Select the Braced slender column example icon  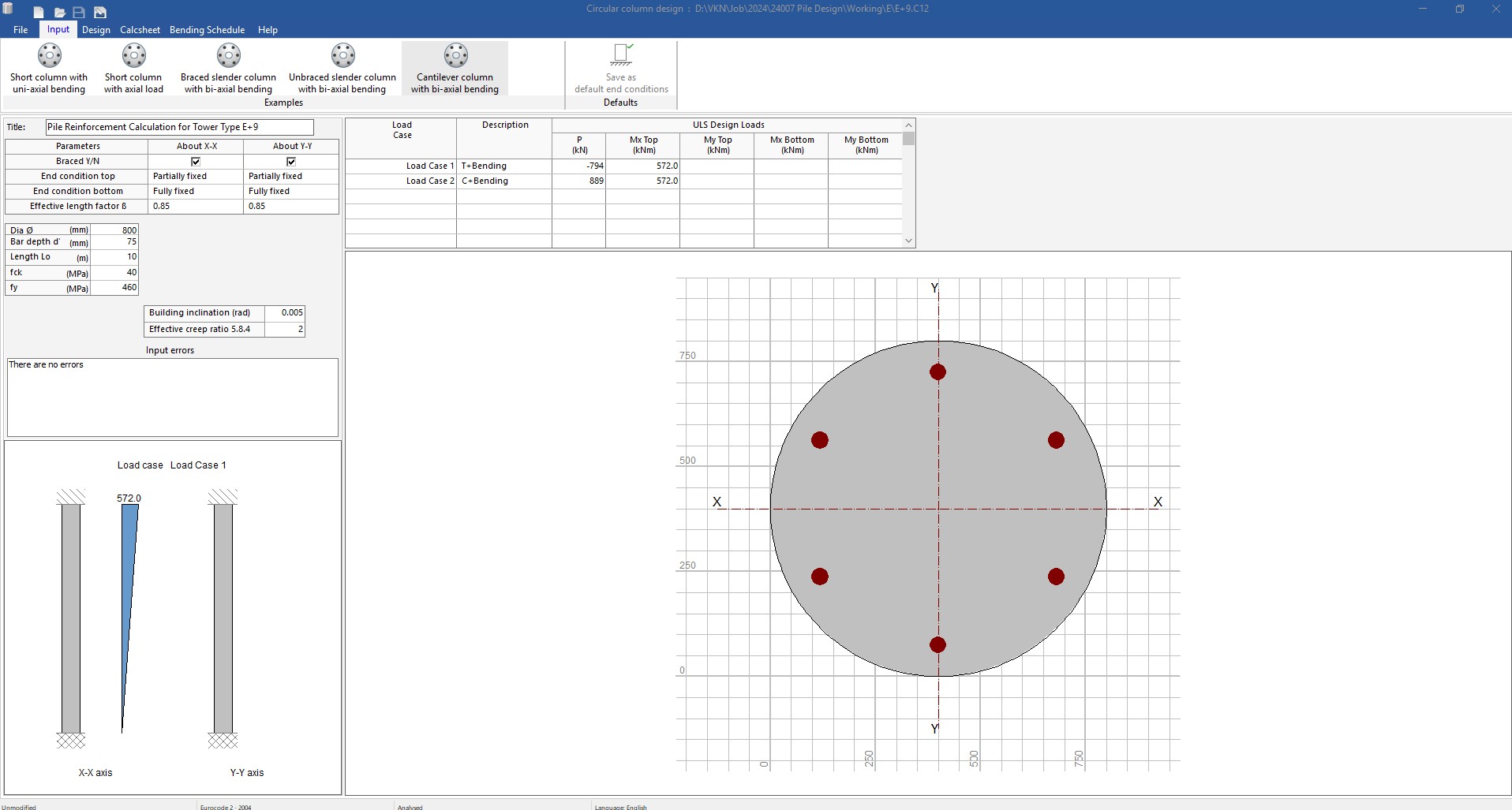click(228, 56)
